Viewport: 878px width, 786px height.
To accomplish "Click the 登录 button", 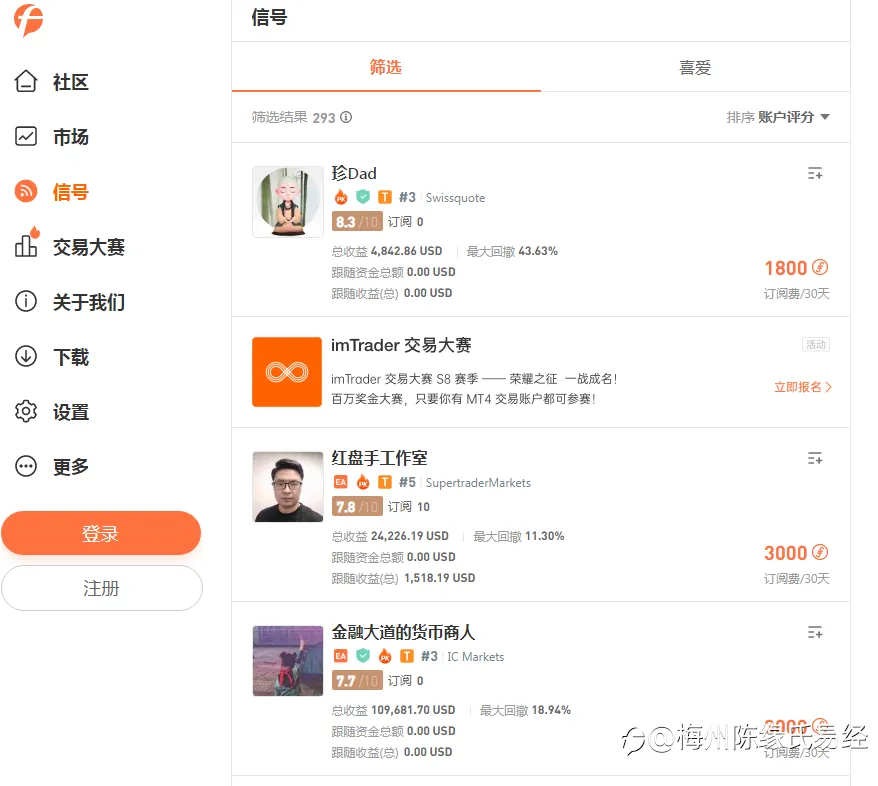I will (101, 533).
